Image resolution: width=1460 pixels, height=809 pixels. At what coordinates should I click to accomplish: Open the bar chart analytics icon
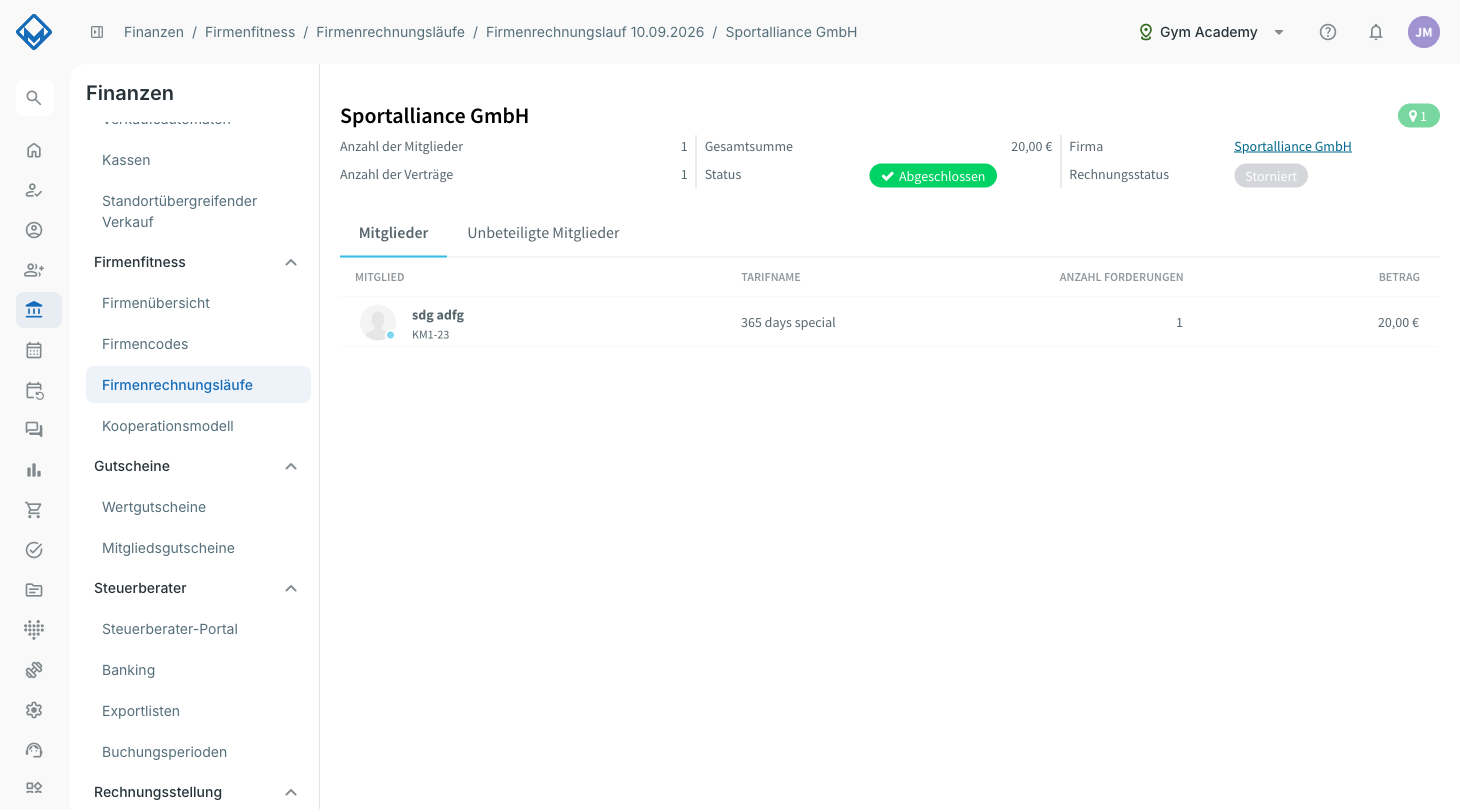coord(34,470)
